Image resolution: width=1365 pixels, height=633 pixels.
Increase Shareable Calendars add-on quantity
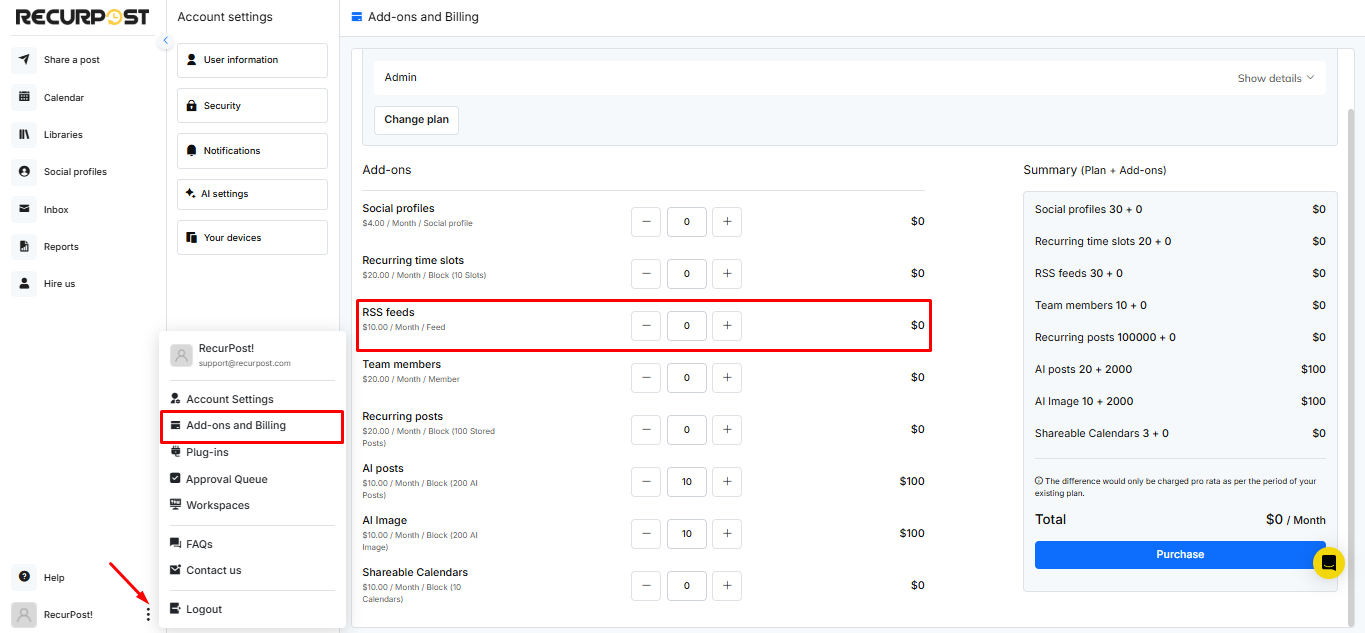pyautogui.click(x=727, y=586)
